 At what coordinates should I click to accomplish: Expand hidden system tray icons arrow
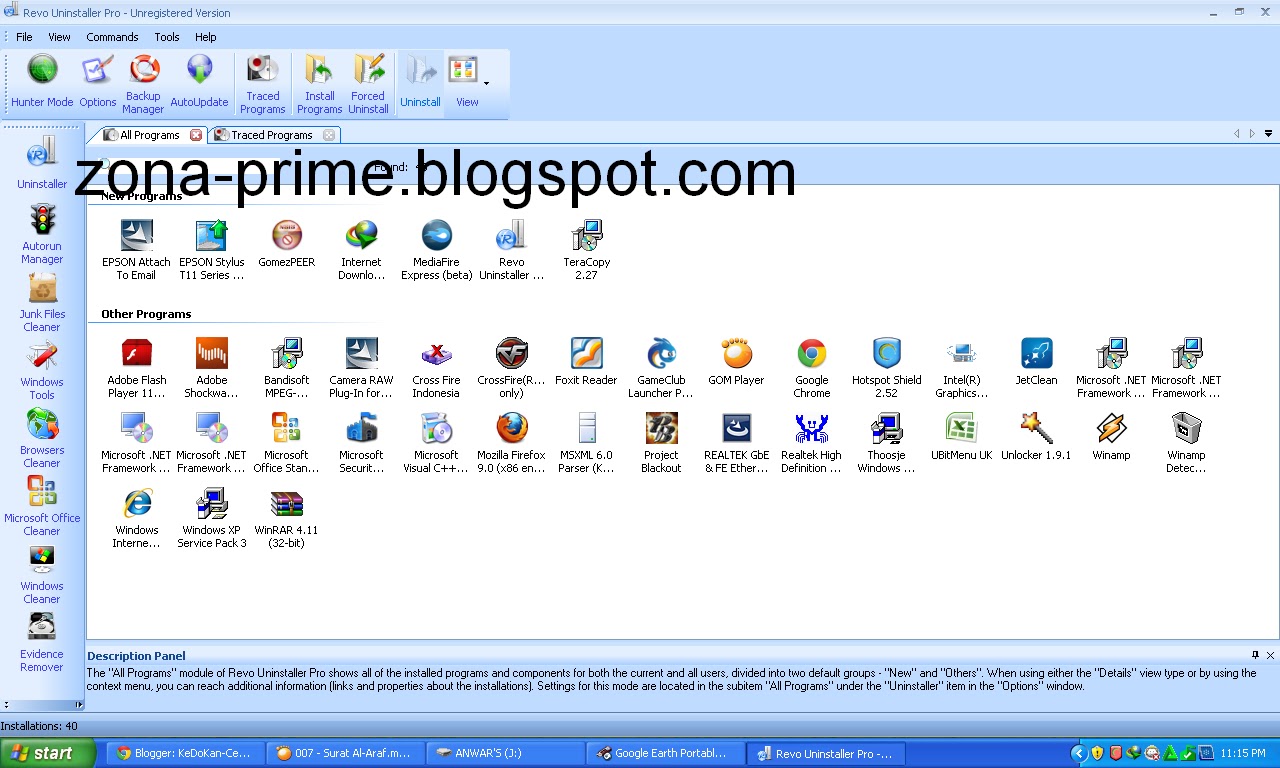(x=1078, y=753)
